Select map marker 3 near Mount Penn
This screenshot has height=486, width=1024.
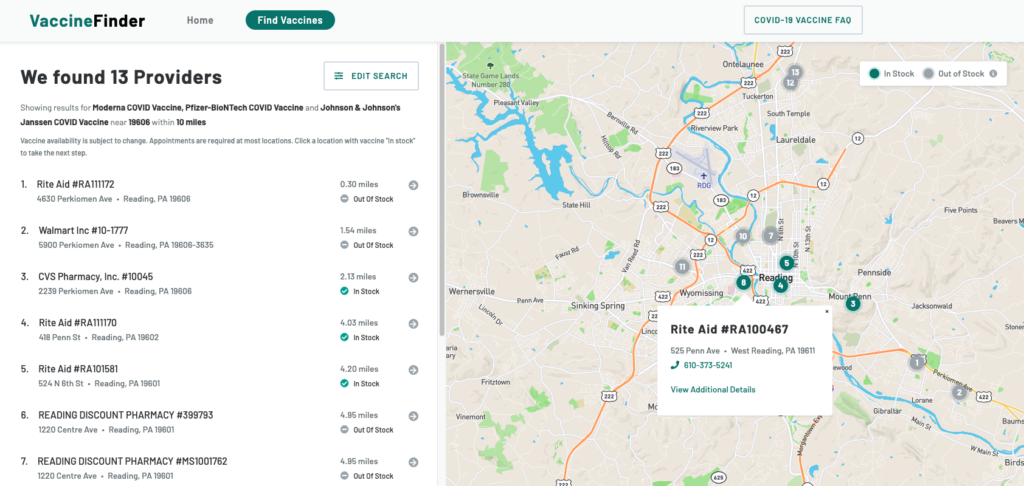pyautogui.click(x=852, y=304)
